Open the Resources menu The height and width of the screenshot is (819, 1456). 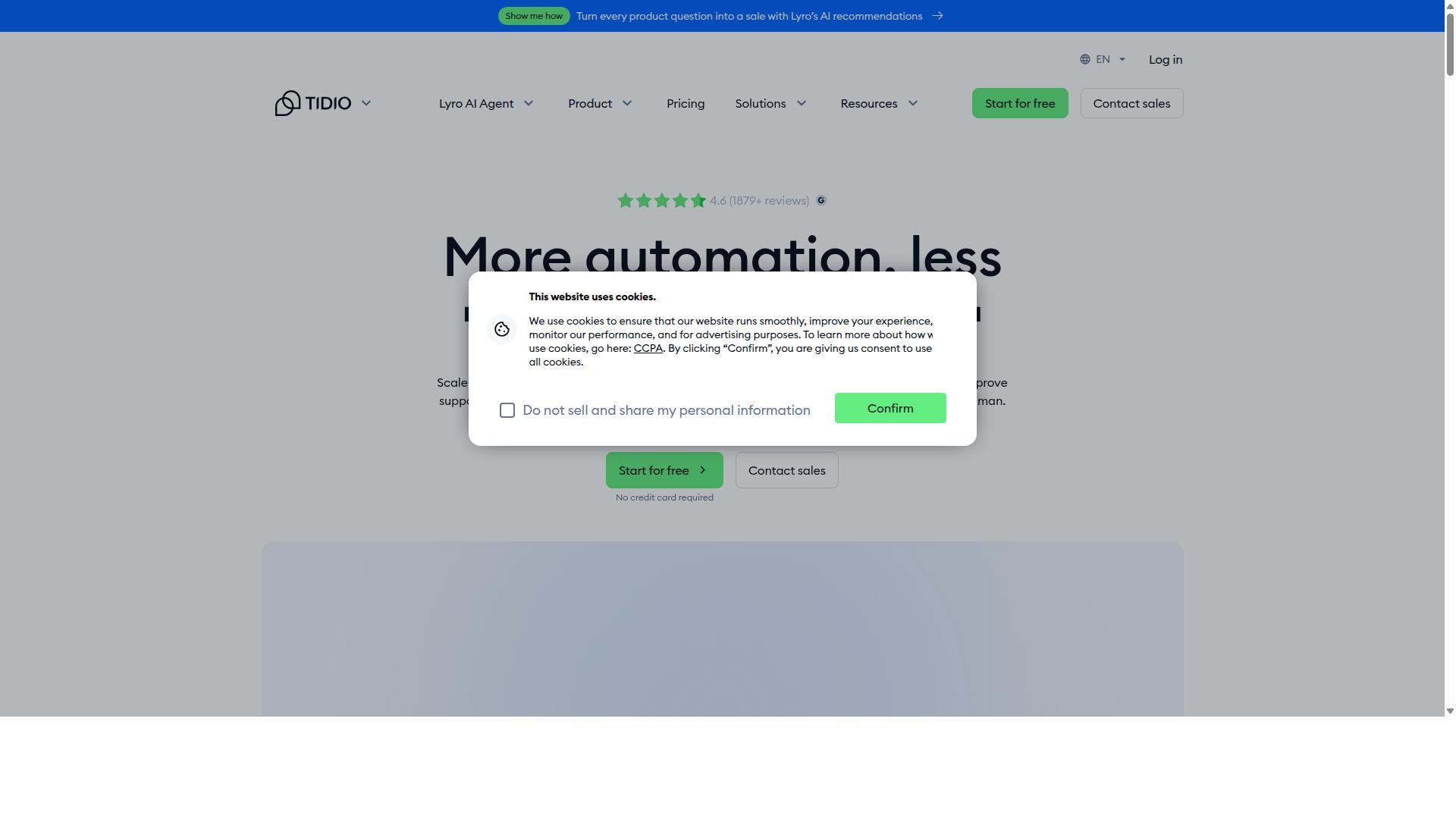(x=868, y=103)
